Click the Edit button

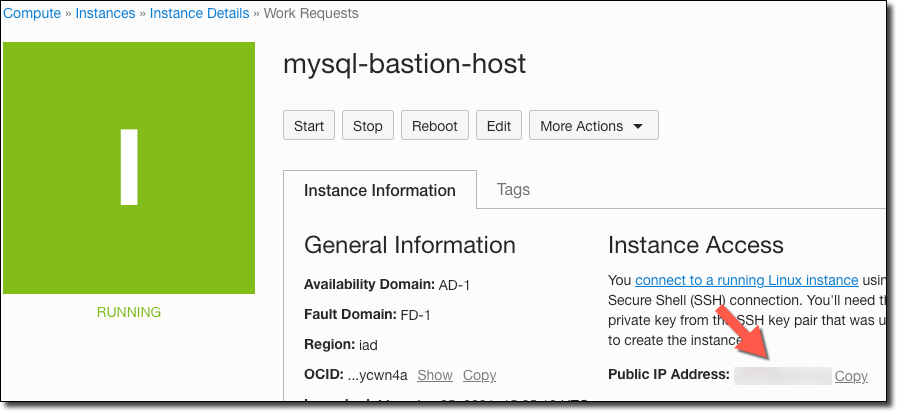click(x=498, y=126)
